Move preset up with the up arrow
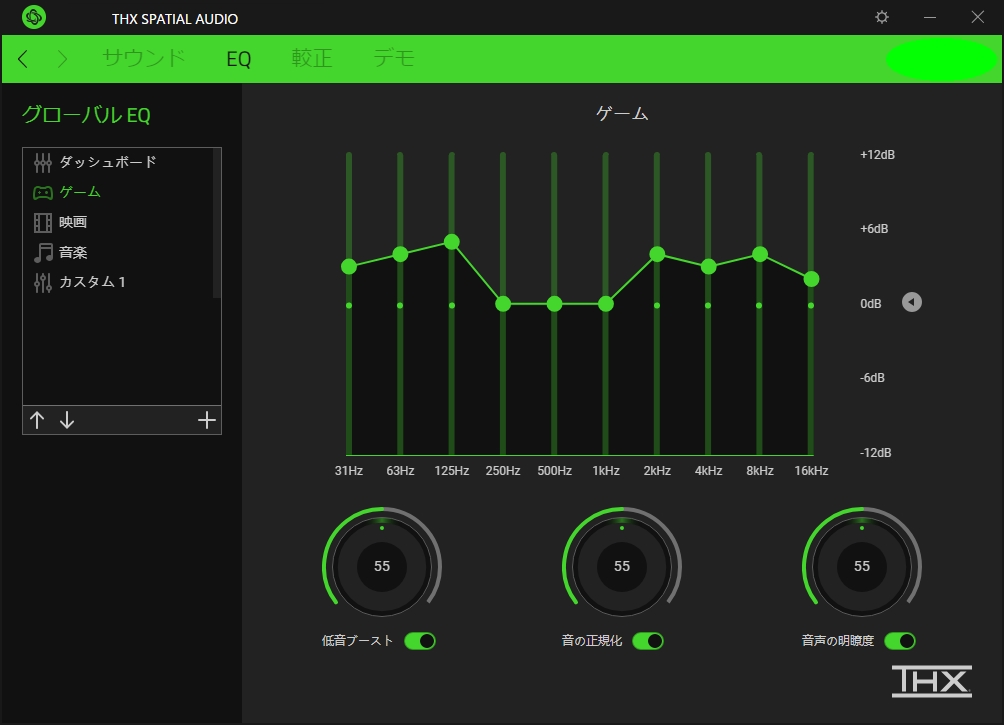This screenshot has height=725, width=1004. (x=37, y=420)
